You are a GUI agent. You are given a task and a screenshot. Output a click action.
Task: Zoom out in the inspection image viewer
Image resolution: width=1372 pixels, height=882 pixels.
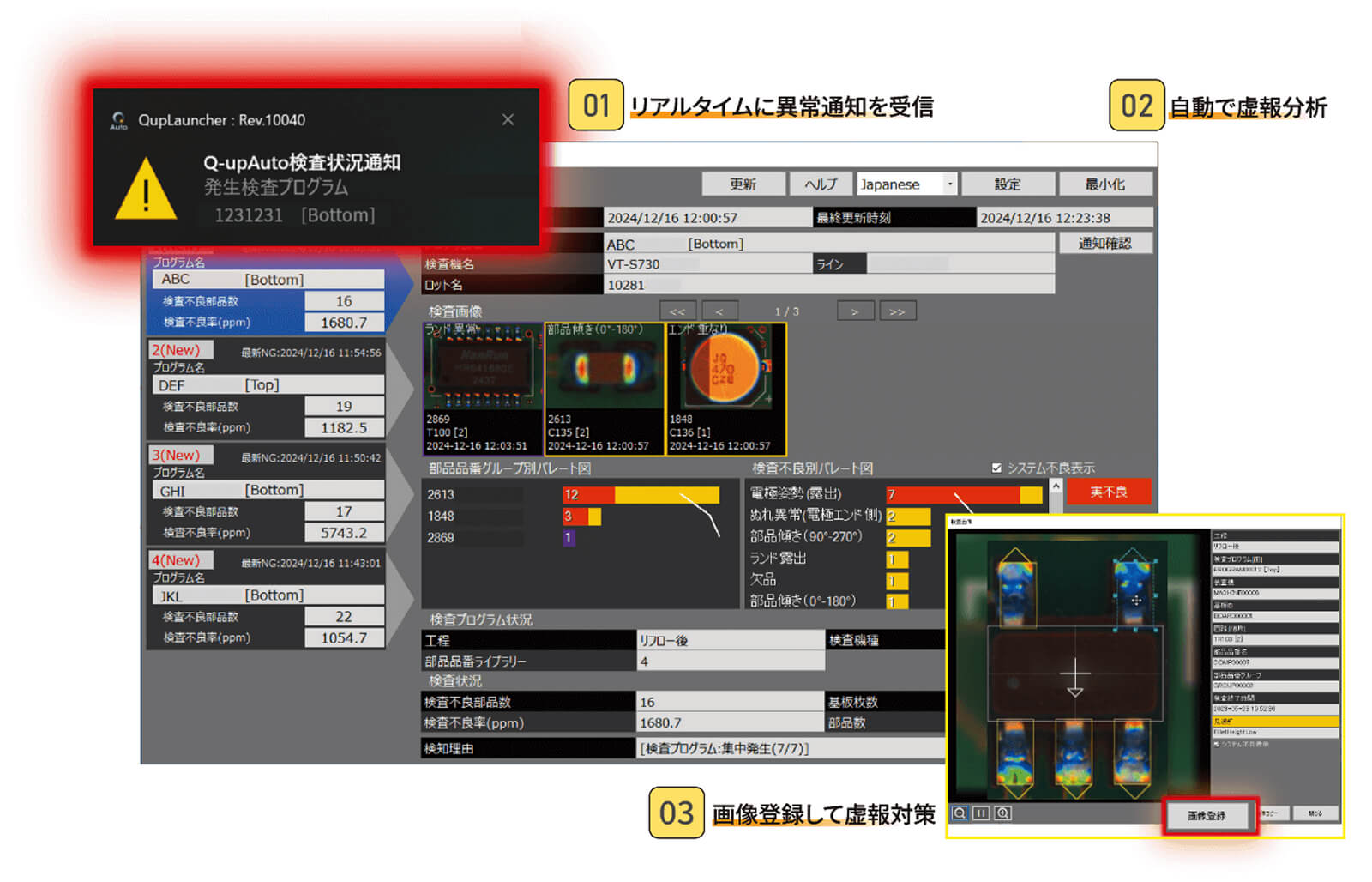(960, 813)
